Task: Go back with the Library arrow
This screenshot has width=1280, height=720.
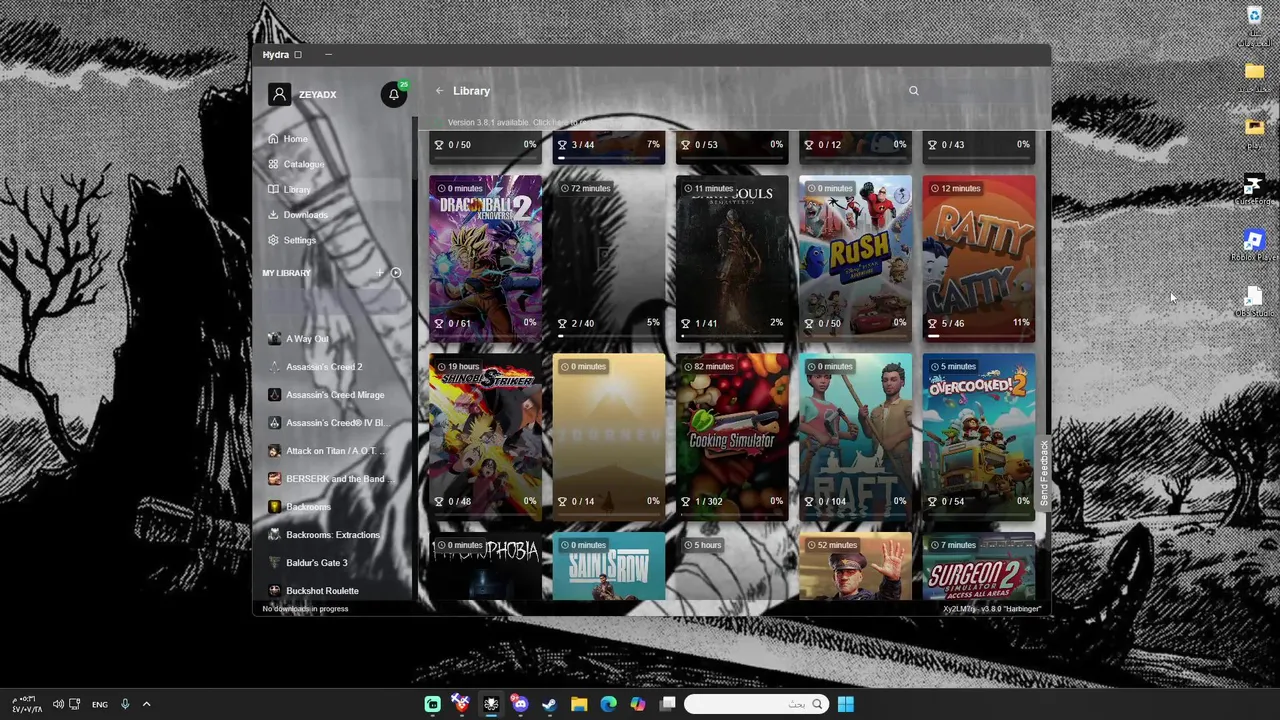Action: (x=439, y=91)
